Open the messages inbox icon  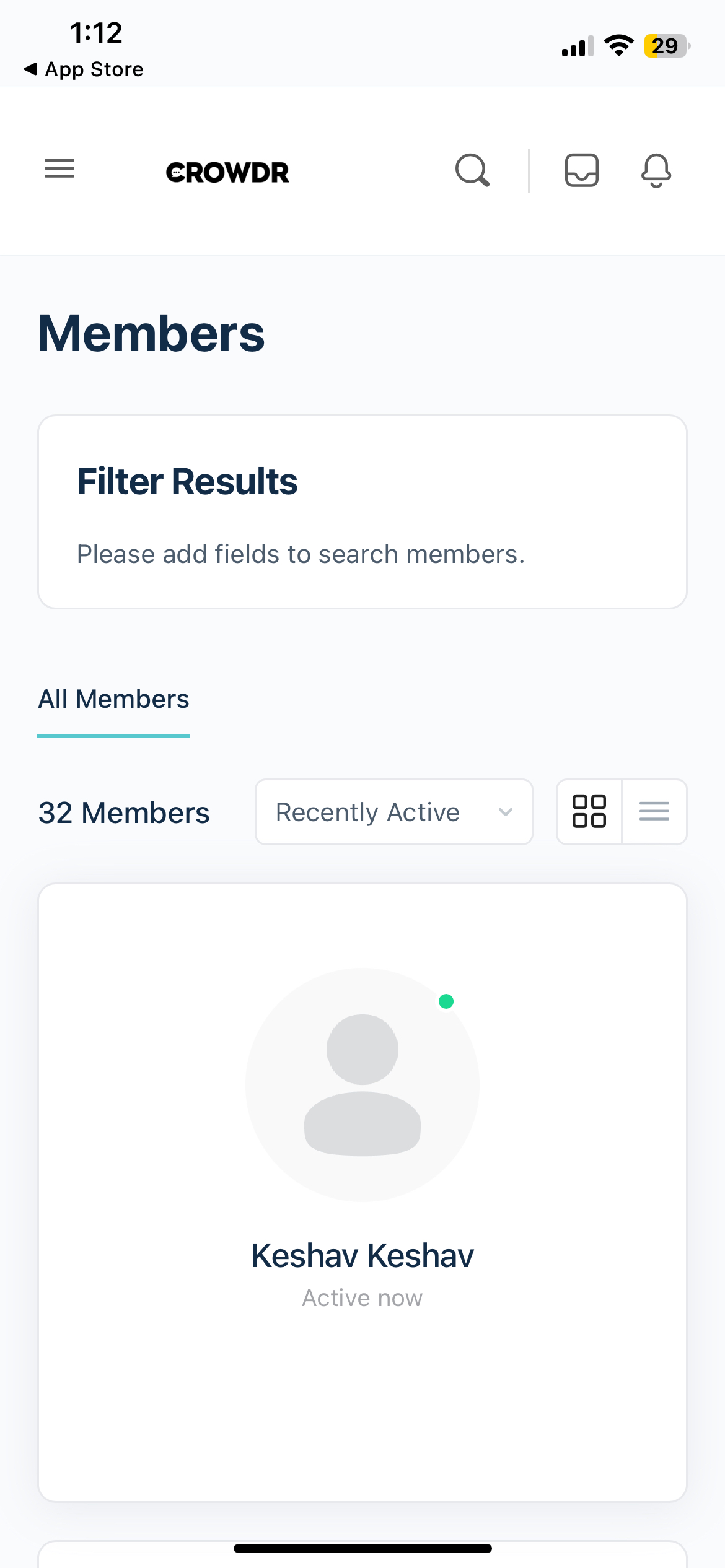pos(581,170)
